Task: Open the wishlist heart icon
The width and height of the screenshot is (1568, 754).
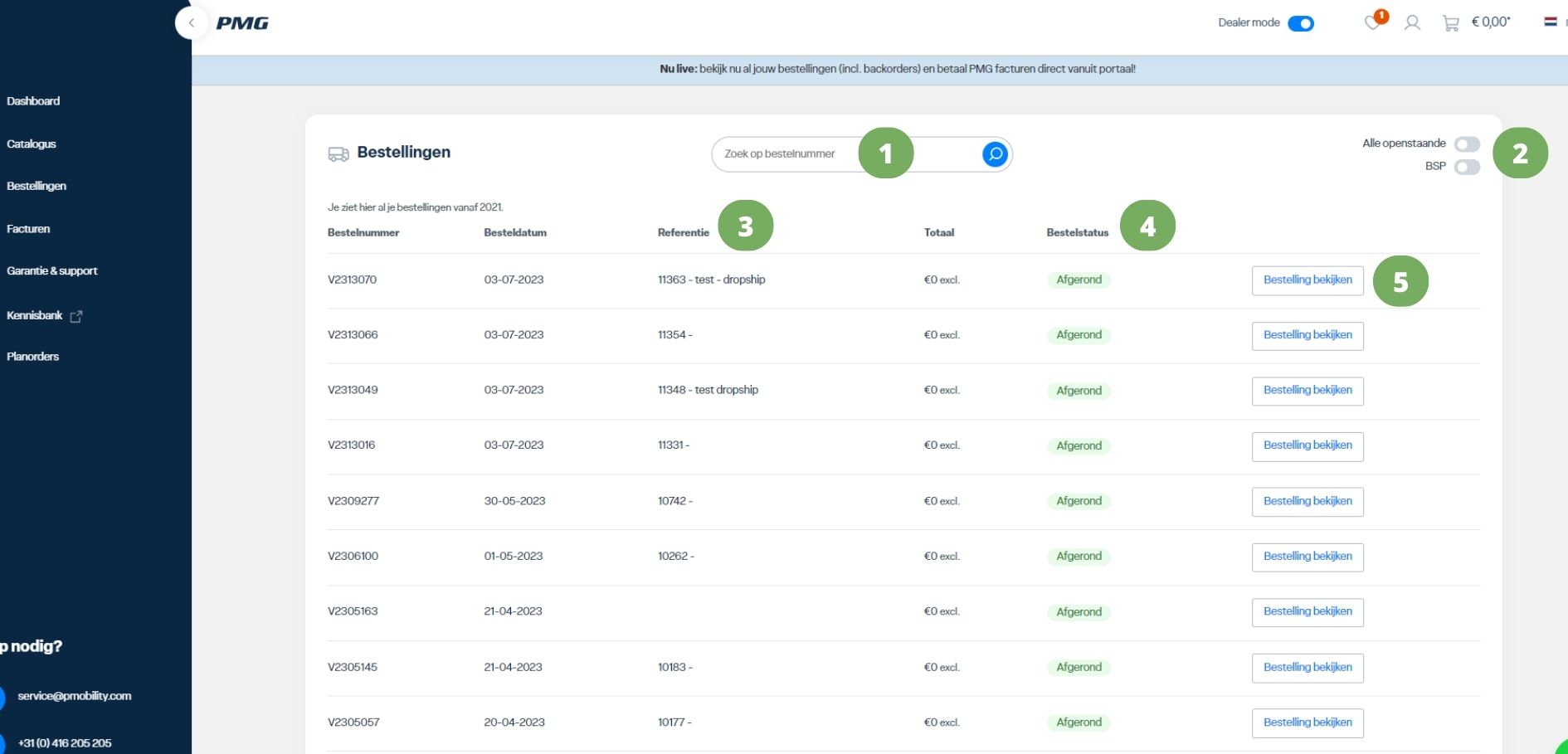Action: (1373, 23)
